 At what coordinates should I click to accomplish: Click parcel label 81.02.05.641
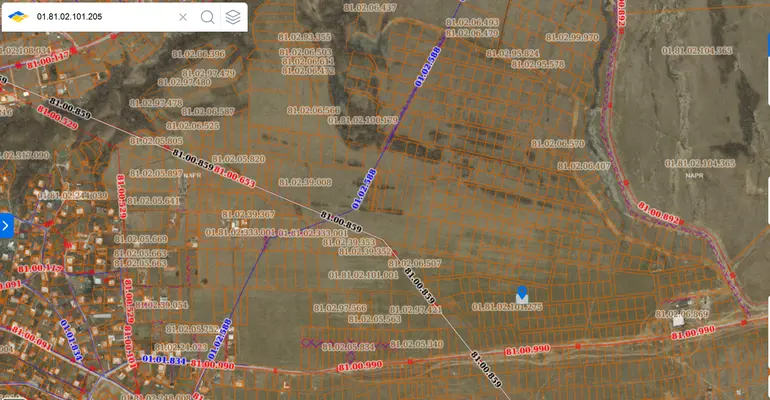tap(153, 201)
